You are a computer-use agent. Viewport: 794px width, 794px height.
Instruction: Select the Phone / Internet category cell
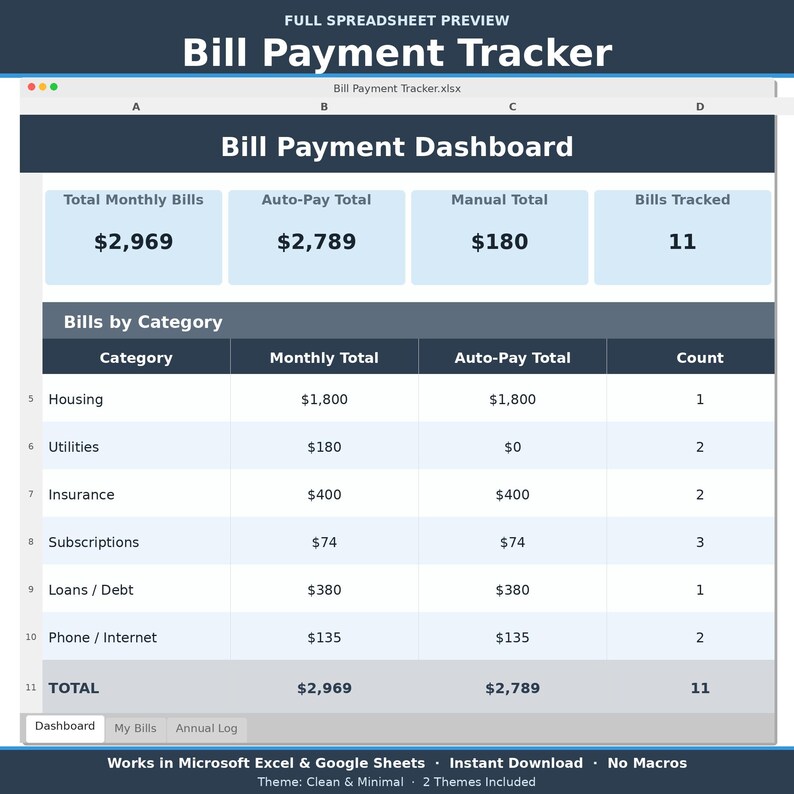click(136, 637)
